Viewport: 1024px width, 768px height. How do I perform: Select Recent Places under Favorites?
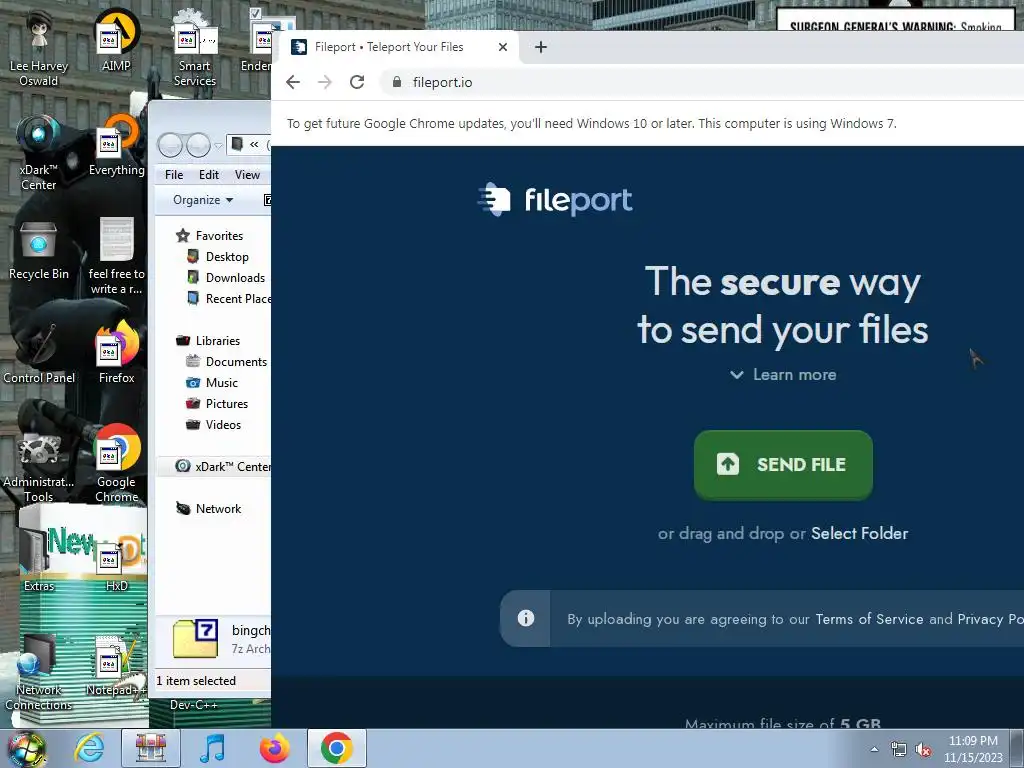229,298
